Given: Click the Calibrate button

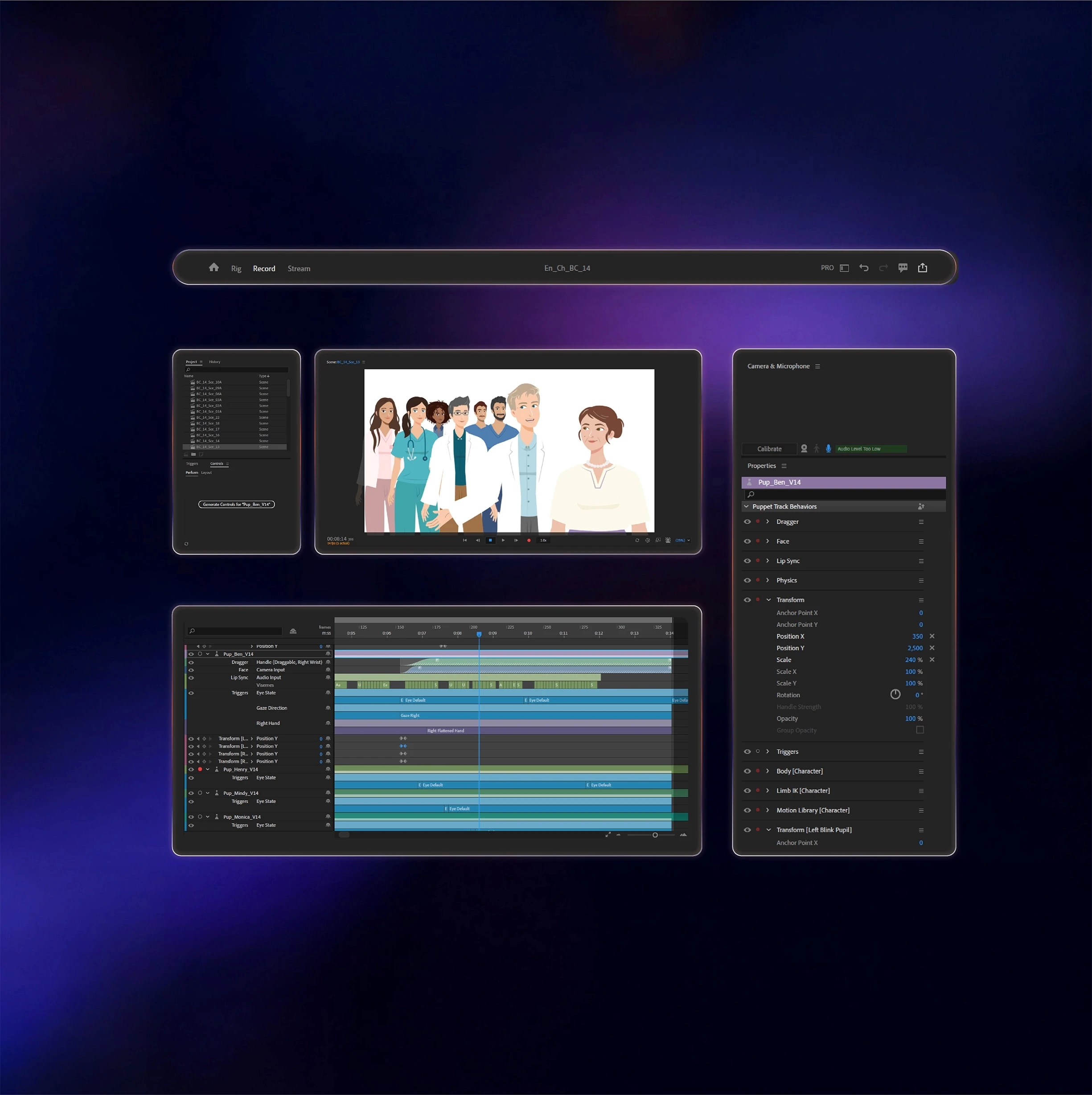Looking at the screenshot, I should (x=769, y=449).
